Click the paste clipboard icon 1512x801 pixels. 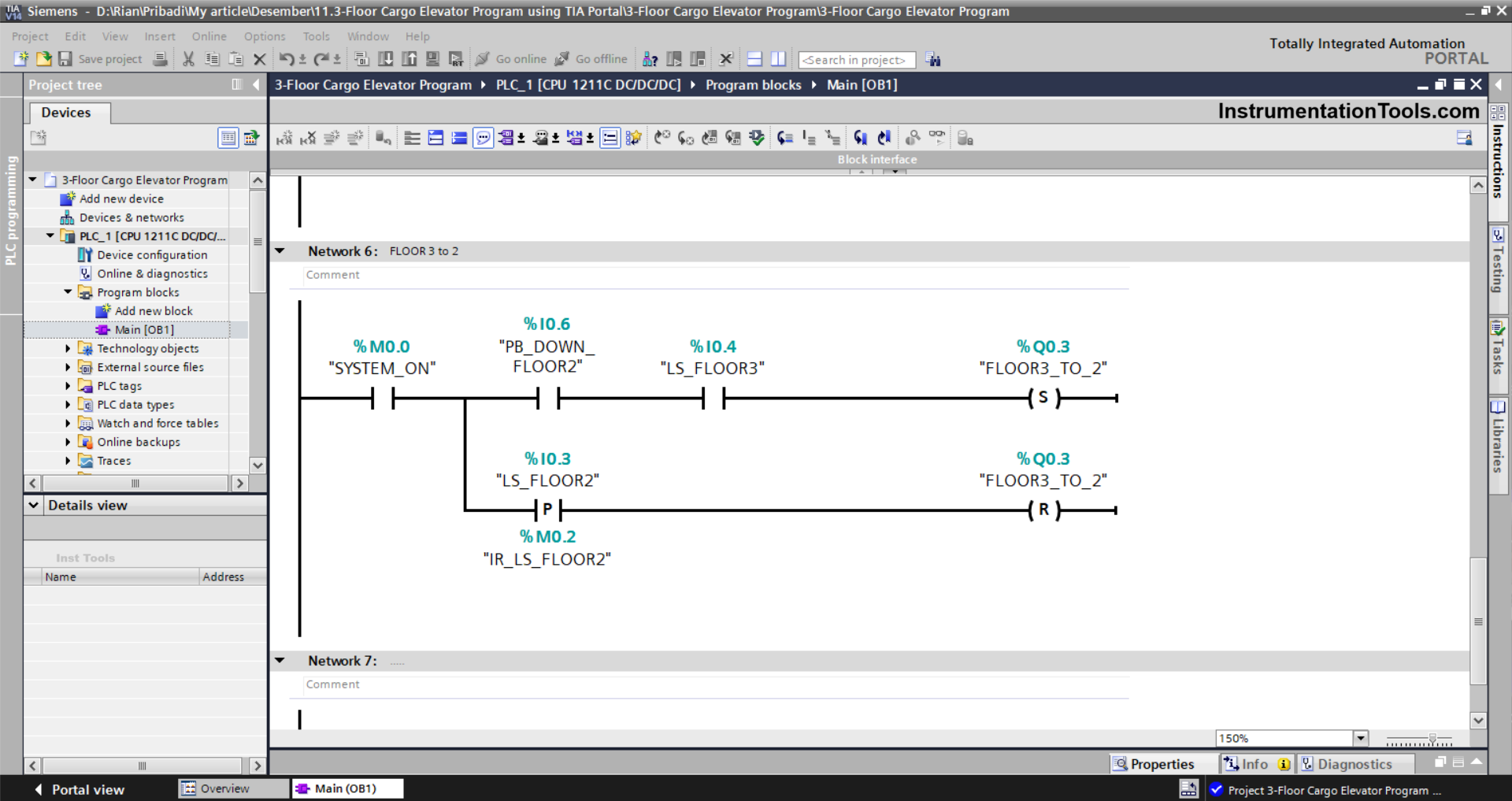pyautogui.click(x=235, y=59)
